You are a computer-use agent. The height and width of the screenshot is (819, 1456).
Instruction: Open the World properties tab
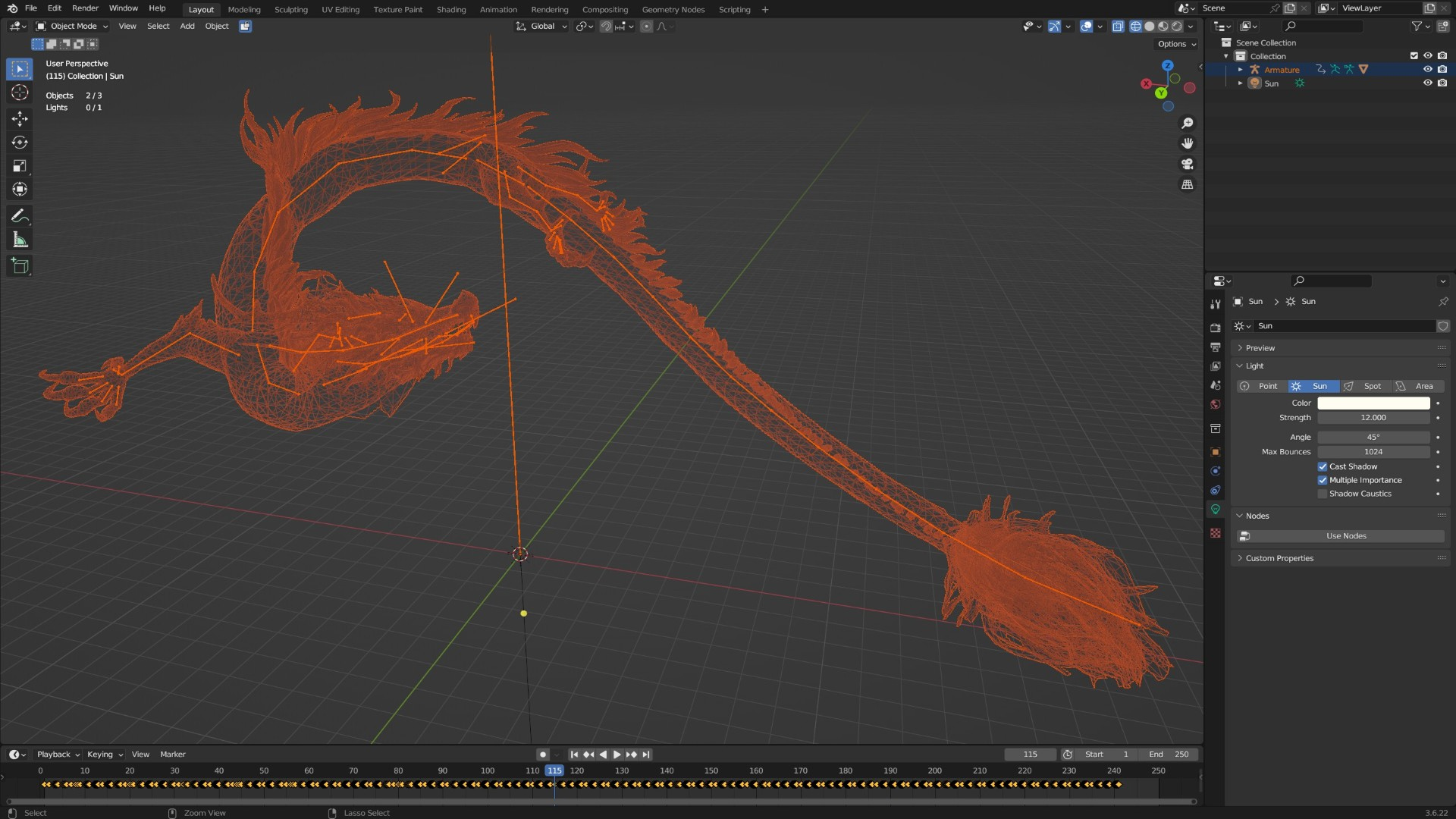pos(1216,404)
